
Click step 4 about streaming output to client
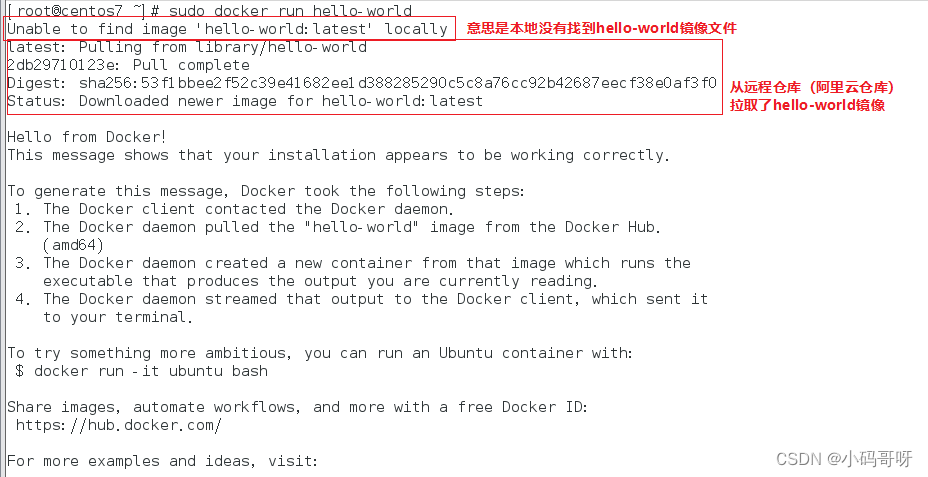click(x=361, y=299)
